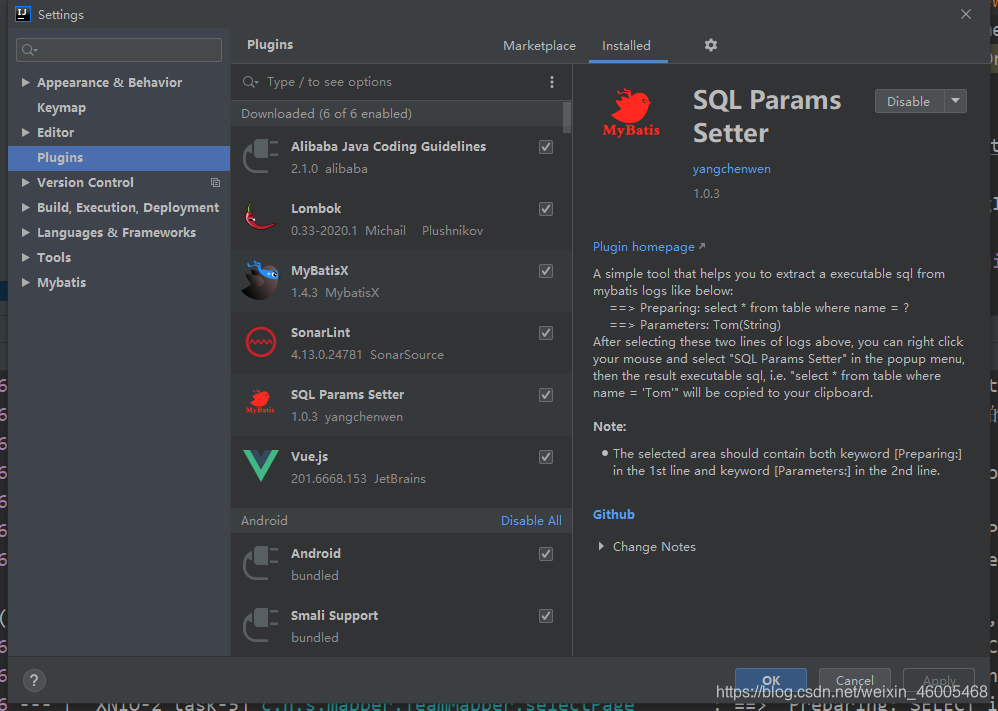Click the Vue.js logo icon
Viewport: 998px width, 711px height.
tap(261, 465)
